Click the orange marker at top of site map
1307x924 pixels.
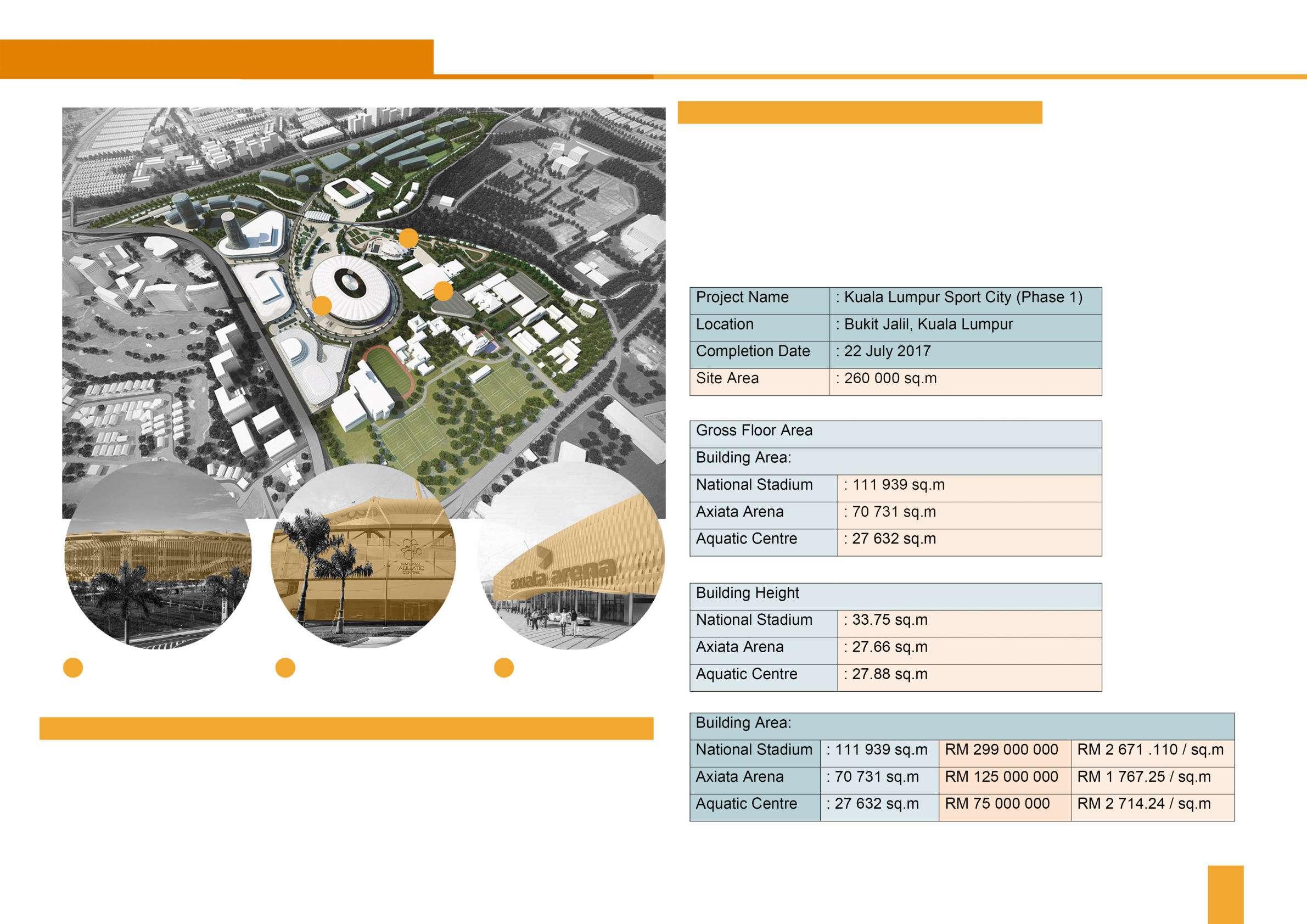pyautogui.click(x=408, y=238)
